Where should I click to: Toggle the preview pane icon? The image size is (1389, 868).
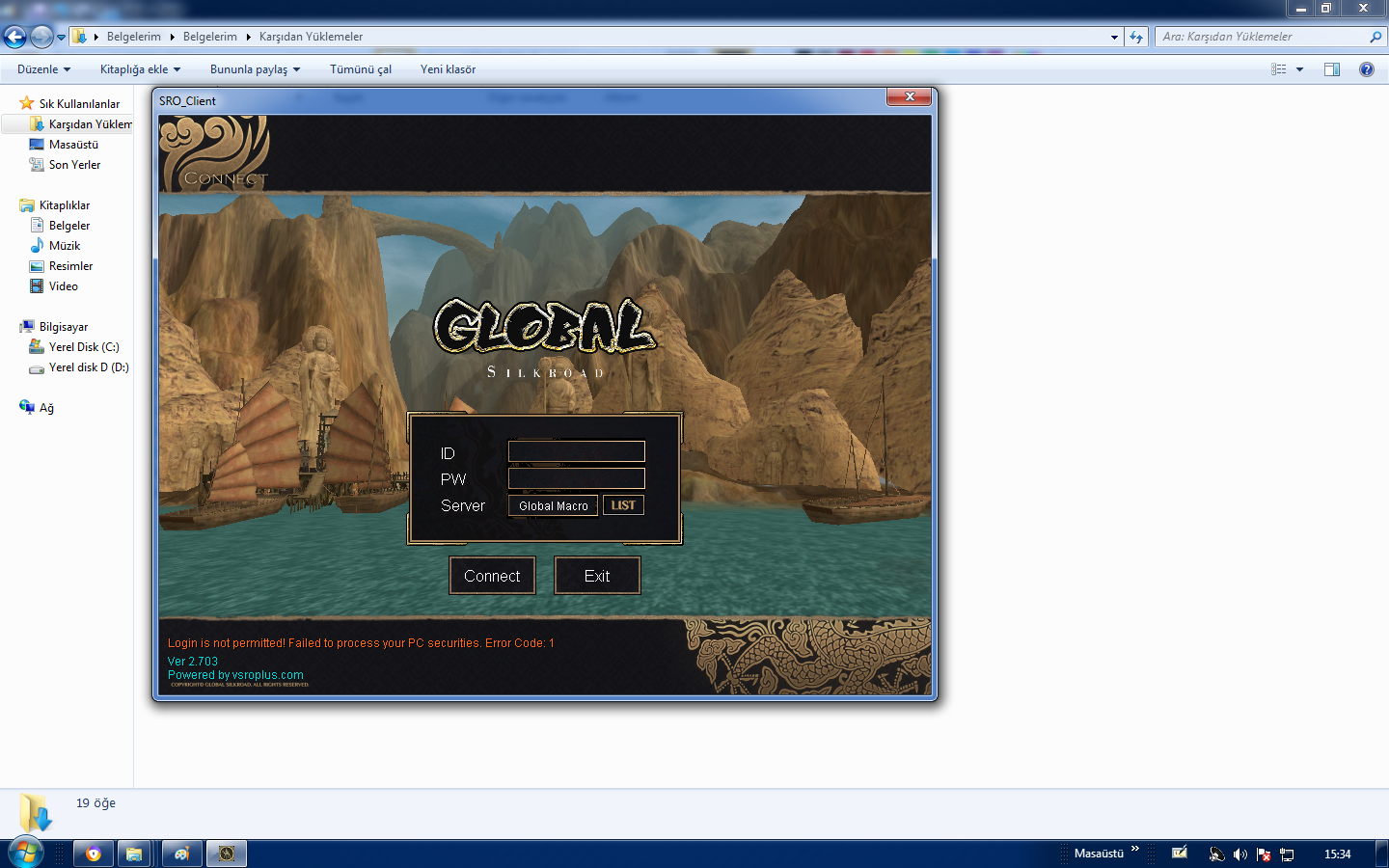[1332, 69]
